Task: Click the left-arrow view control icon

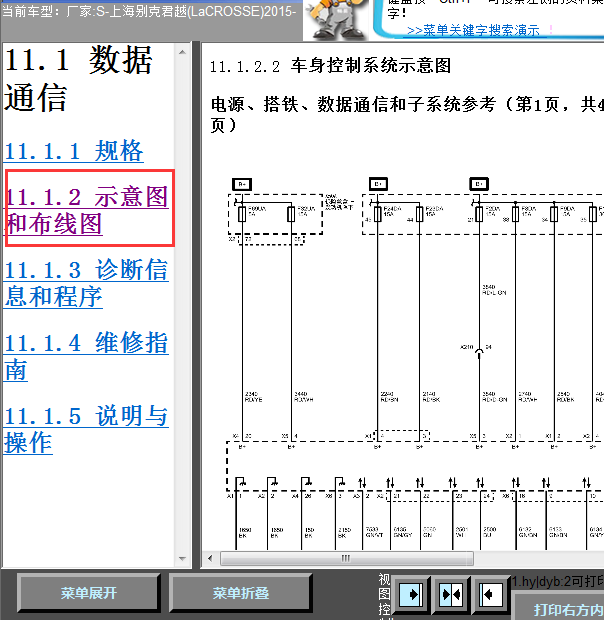Action: pos(489,594)
